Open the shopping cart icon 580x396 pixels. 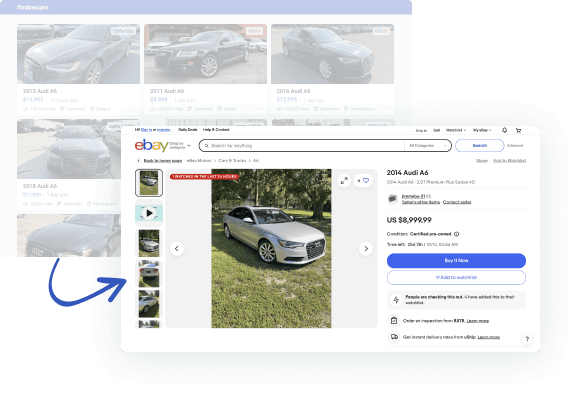[x=518, y=130]
